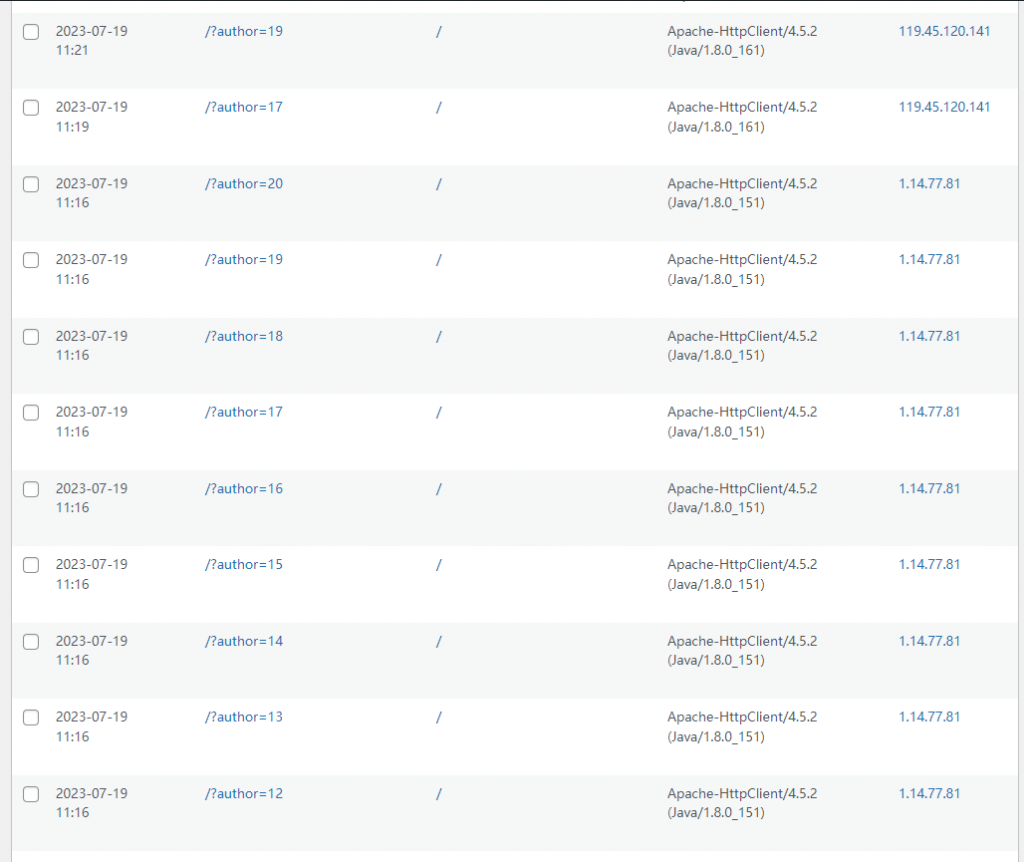Screen dimensions: 1024x862
Task: Click the /?author=12 link
Action: [x=243, y=793]
